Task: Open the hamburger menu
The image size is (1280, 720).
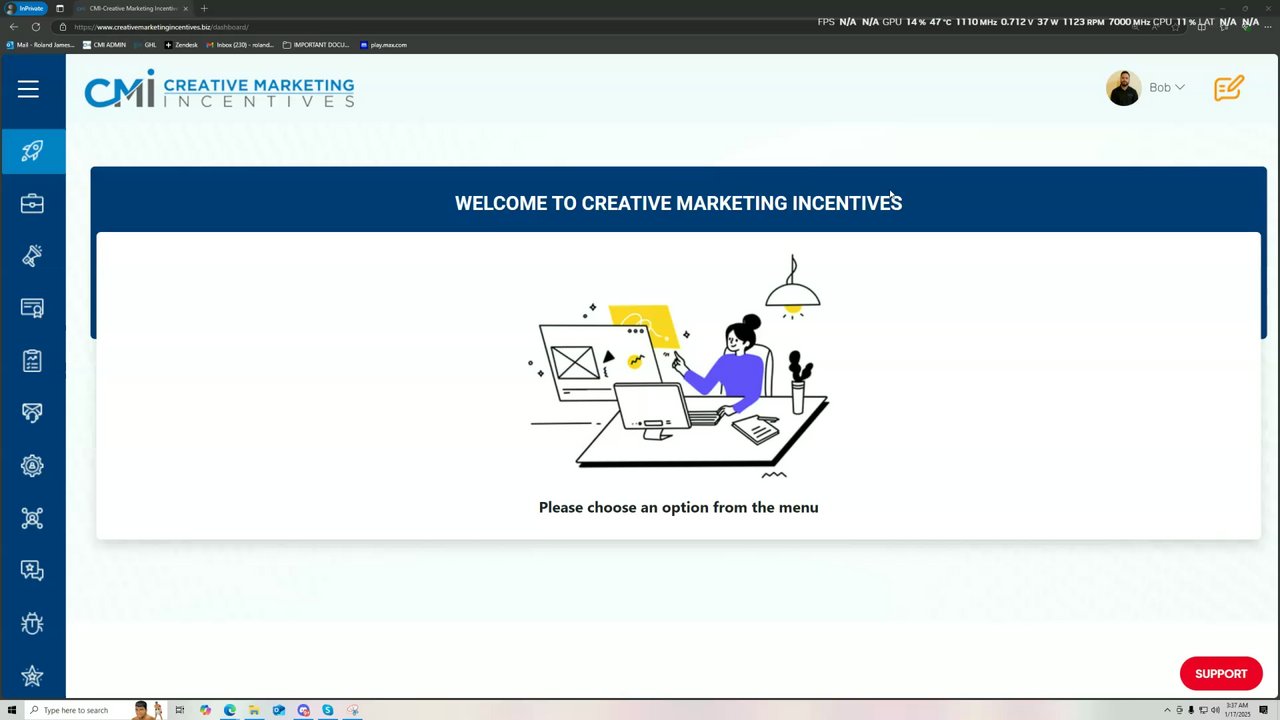Action: click(x=28, y=89)
